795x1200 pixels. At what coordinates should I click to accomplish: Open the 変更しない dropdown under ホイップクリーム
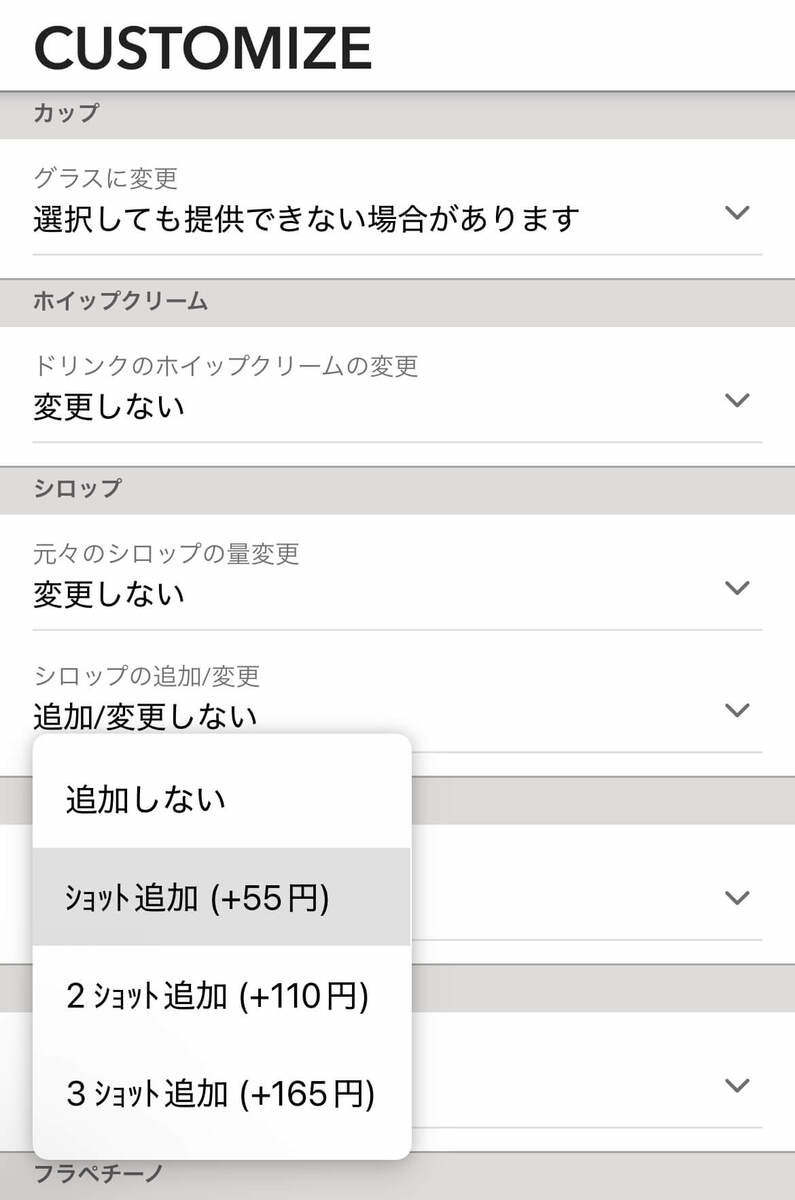click(109, 407)
